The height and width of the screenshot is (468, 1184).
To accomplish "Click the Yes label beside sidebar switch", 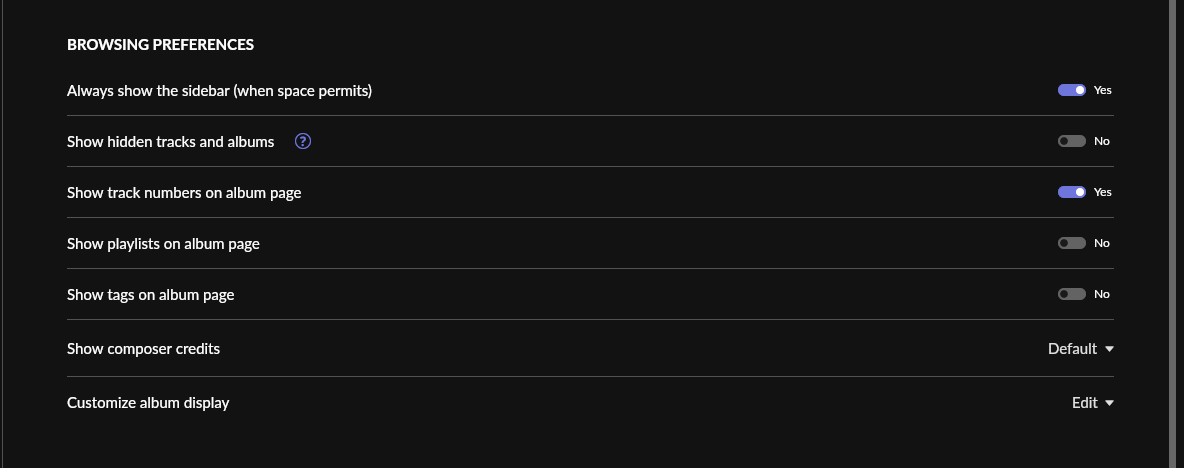I will coord(1102,90).
